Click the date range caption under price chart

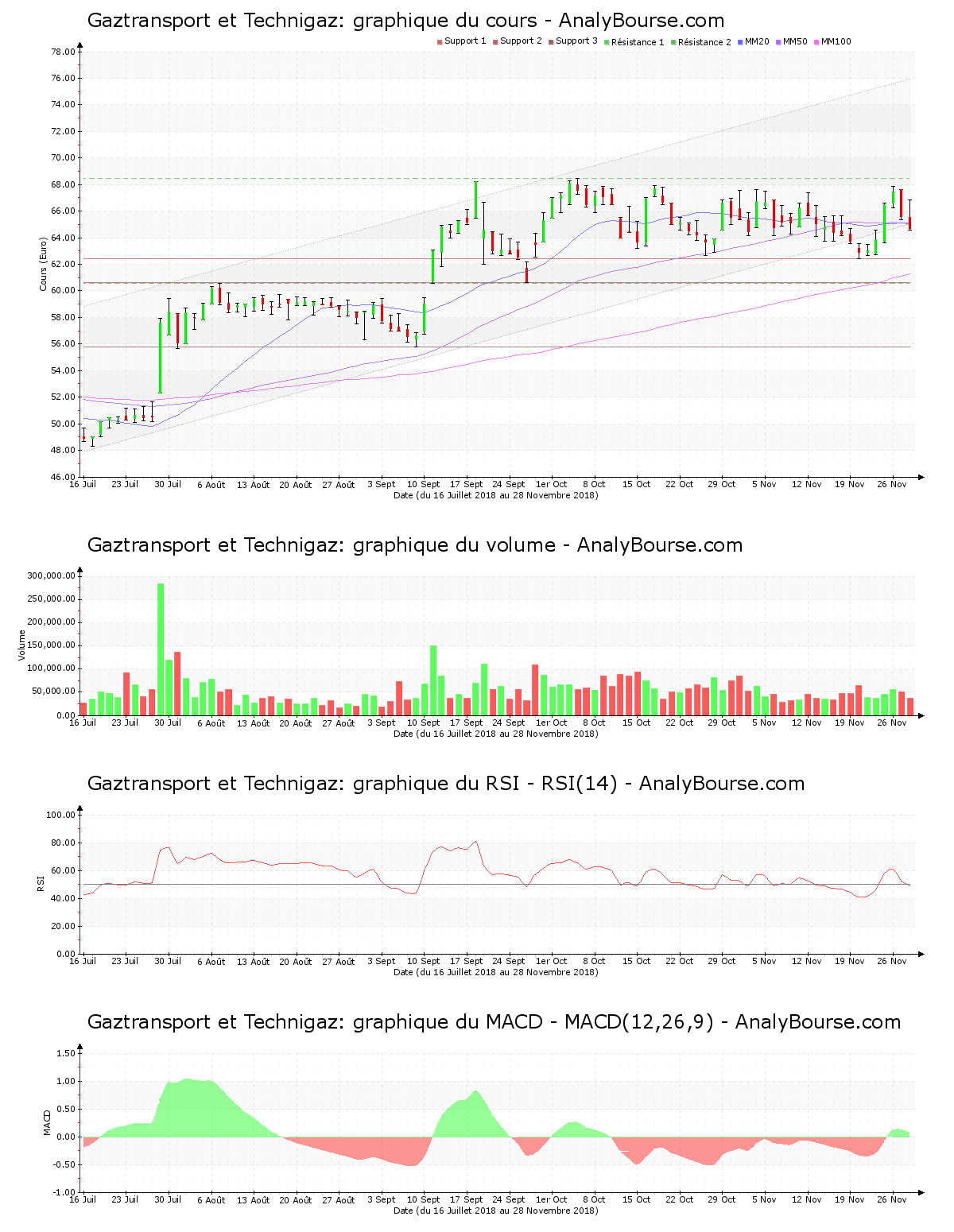coord(496,495)
